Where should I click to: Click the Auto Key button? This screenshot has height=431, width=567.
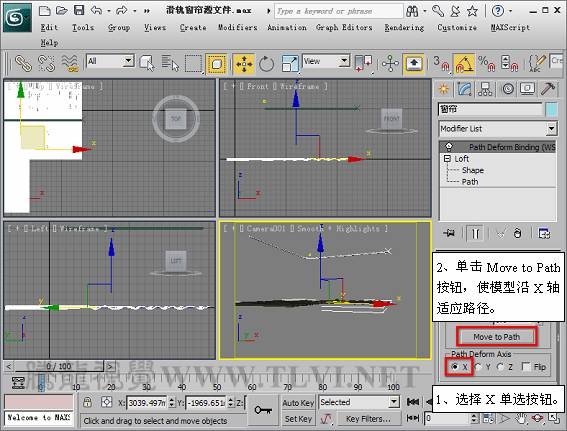pyautogui.click(x=298, y=403)
